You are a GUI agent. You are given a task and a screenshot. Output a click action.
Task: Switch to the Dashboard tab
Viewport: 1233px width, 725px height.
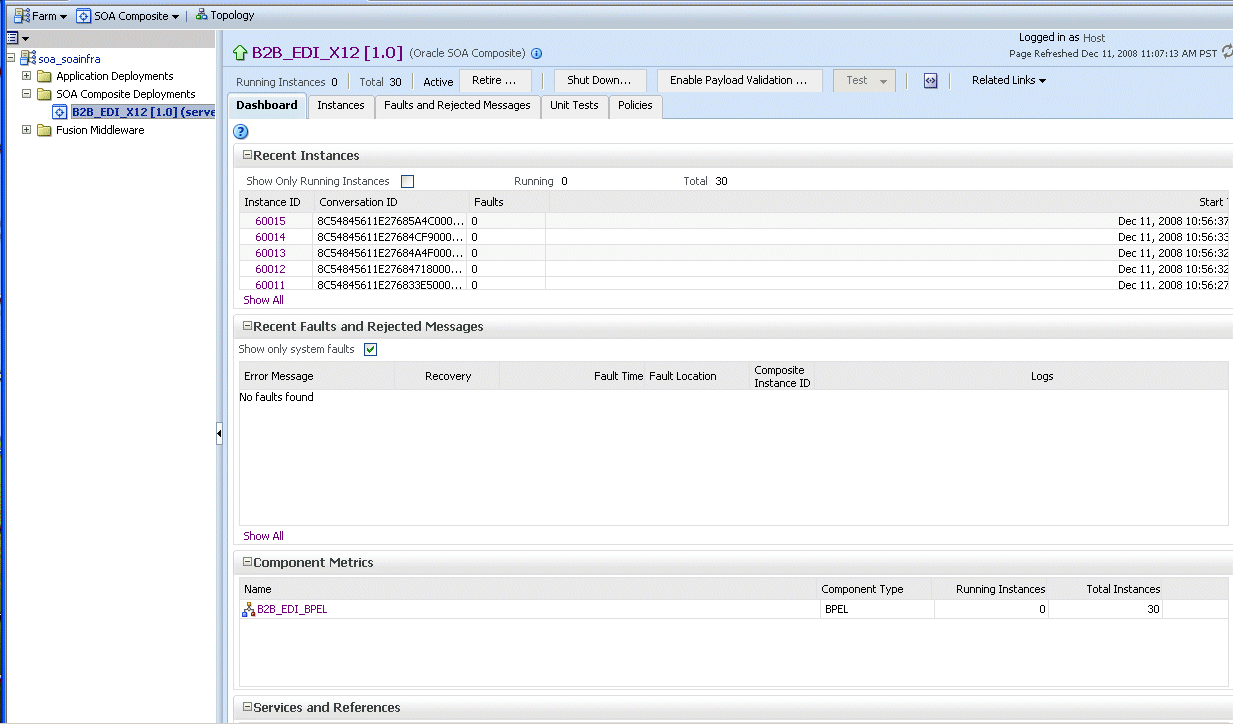[267, 106]
